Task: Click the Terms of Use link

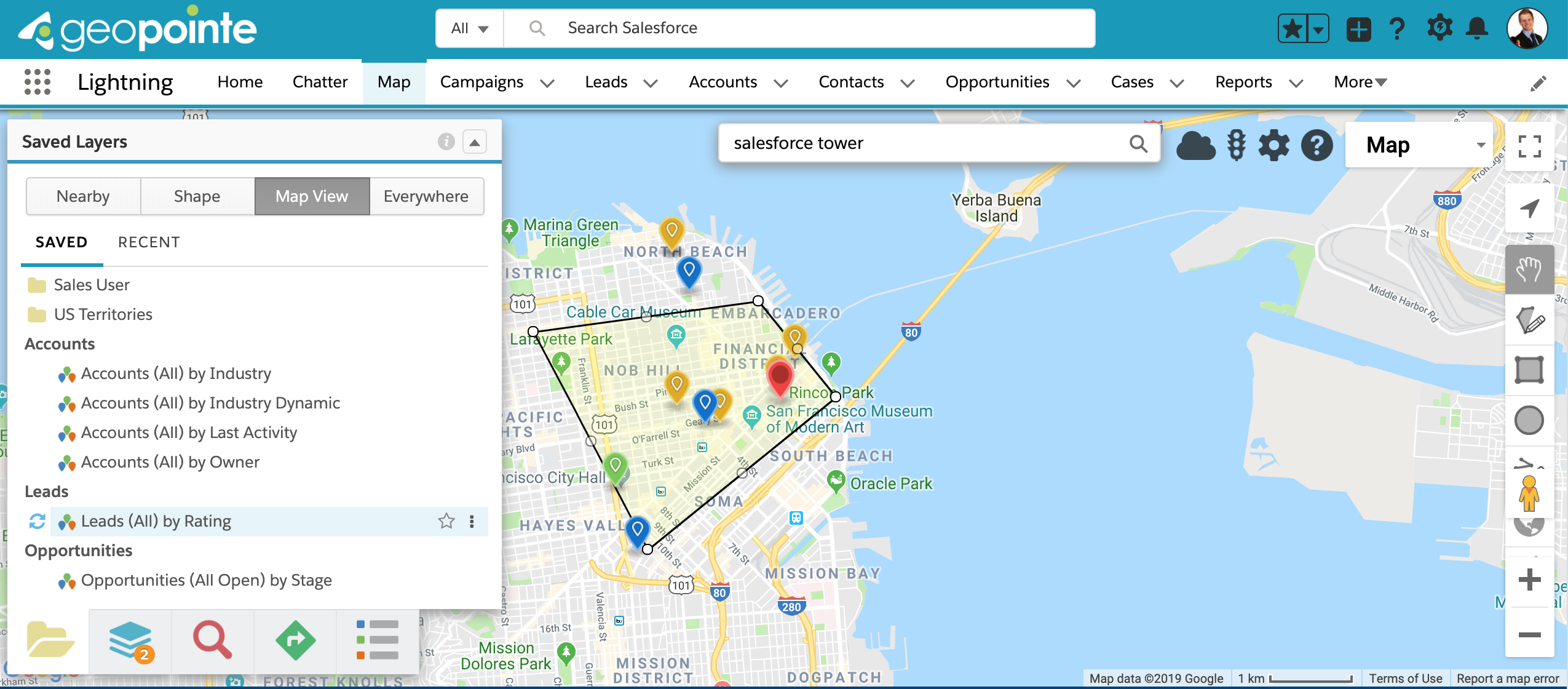Action: click(x=1405, y=679)
